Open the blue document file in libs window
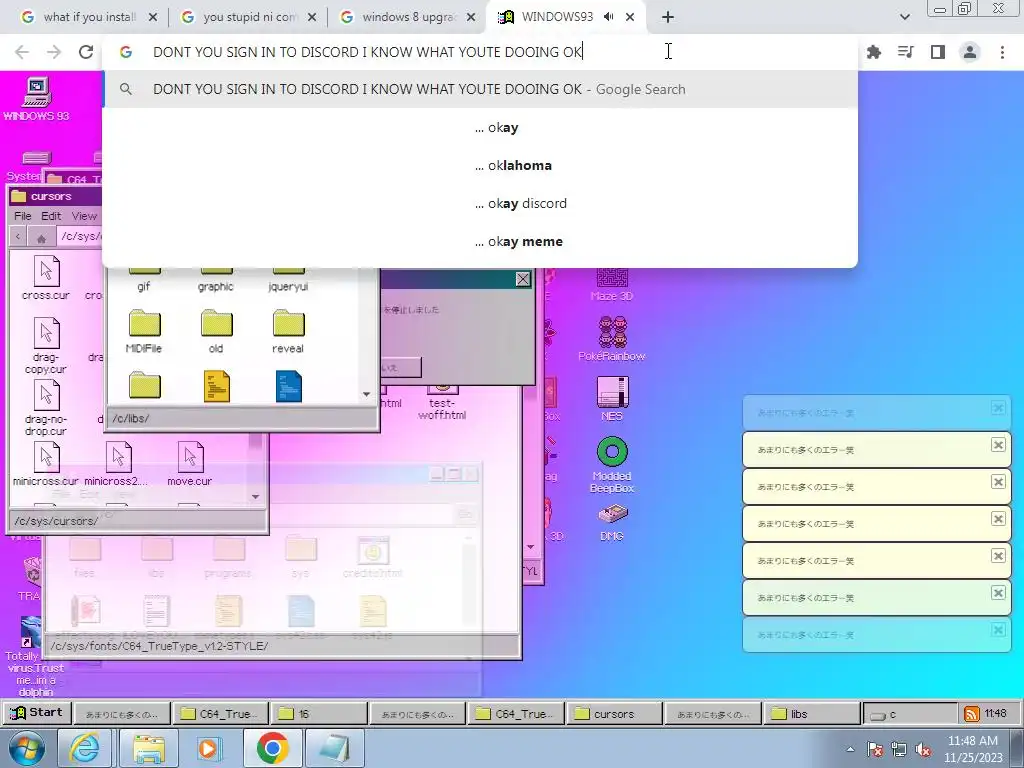The height and width of the screenshot is (768, 1024). [x=288, y=386]
